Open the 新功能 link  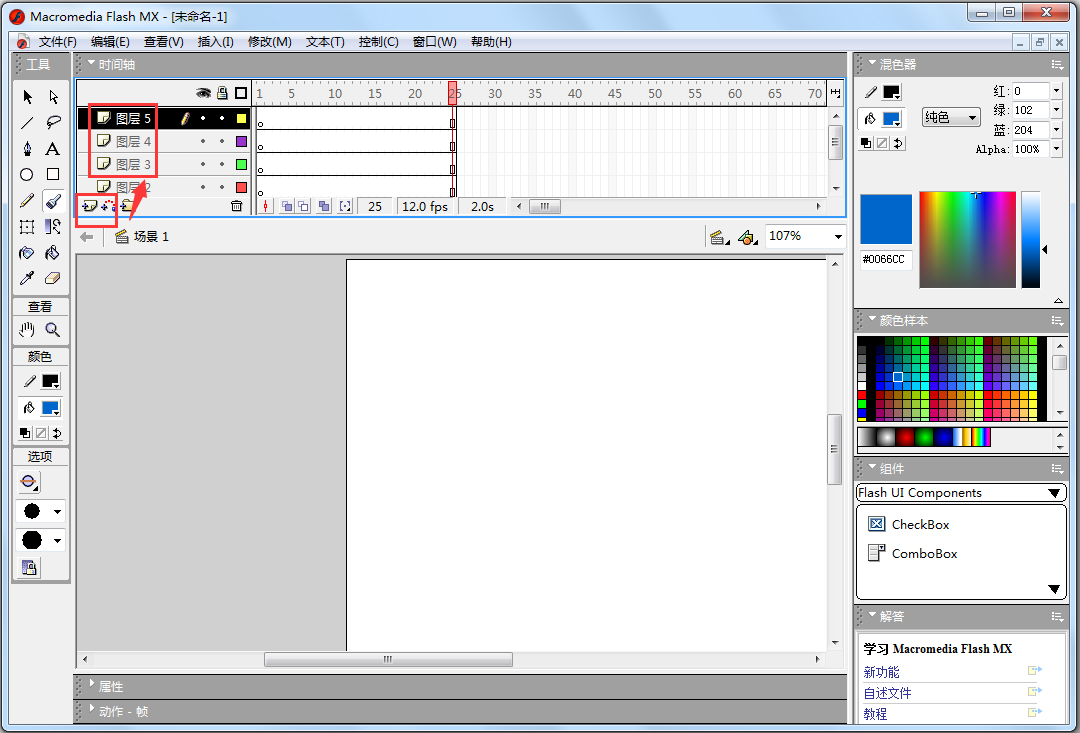click(881, 672)
